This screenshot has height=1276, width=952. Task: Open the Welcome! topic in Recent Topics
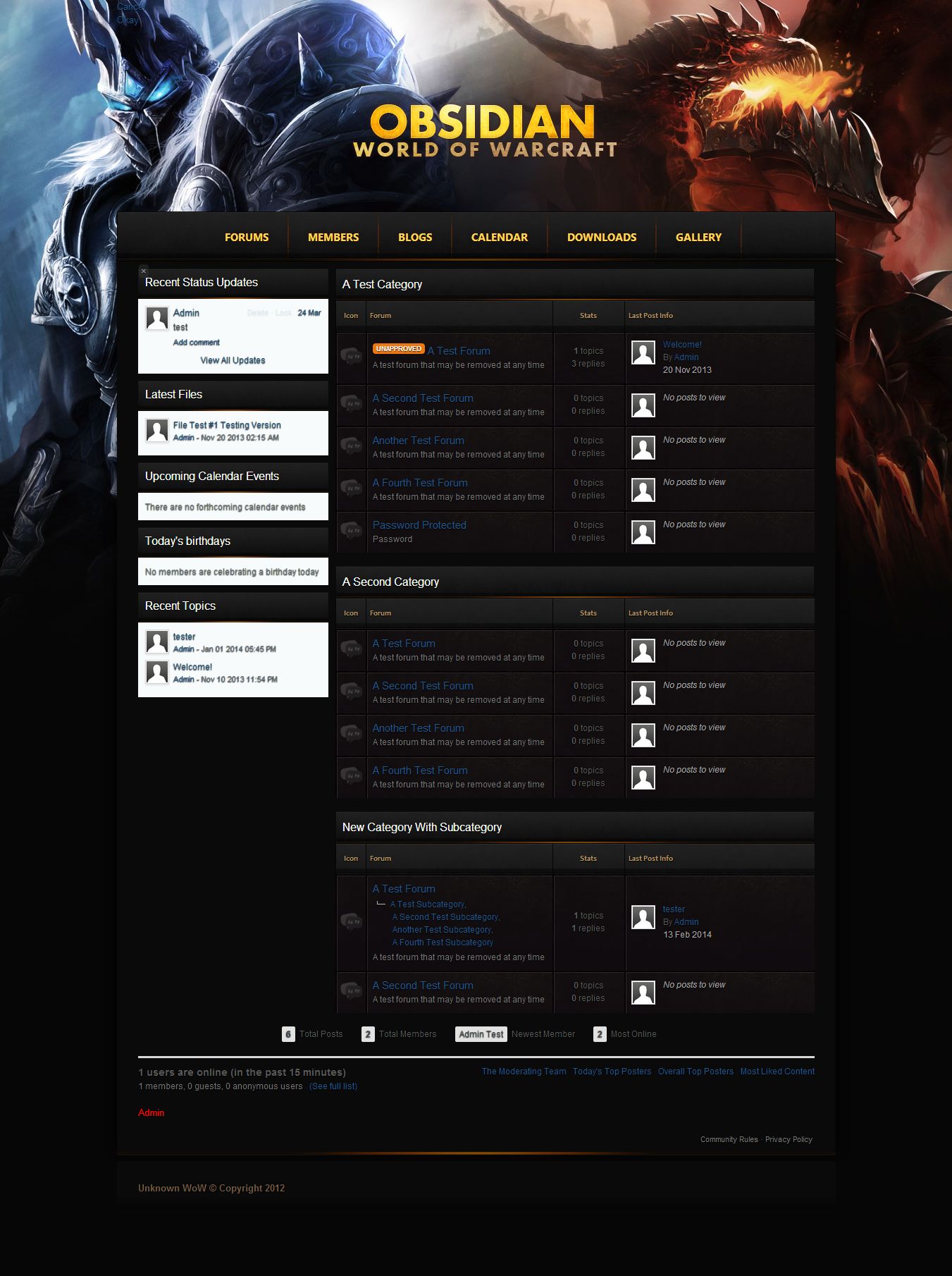[x=192, y=667]
